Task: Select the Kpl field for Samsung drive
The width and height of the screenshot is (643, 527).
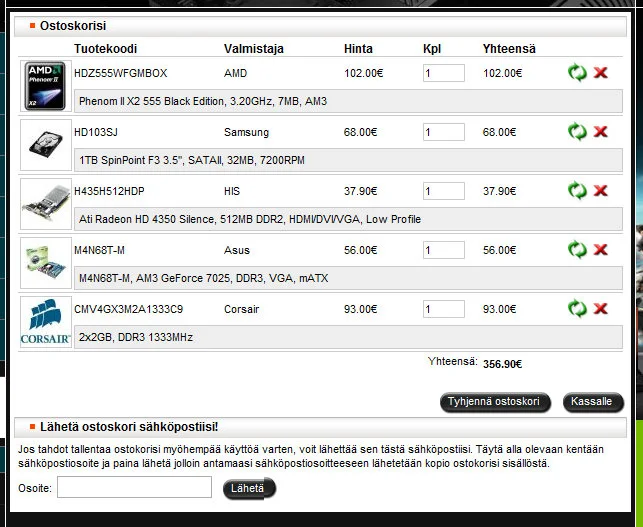Action: tap(443, 132)
